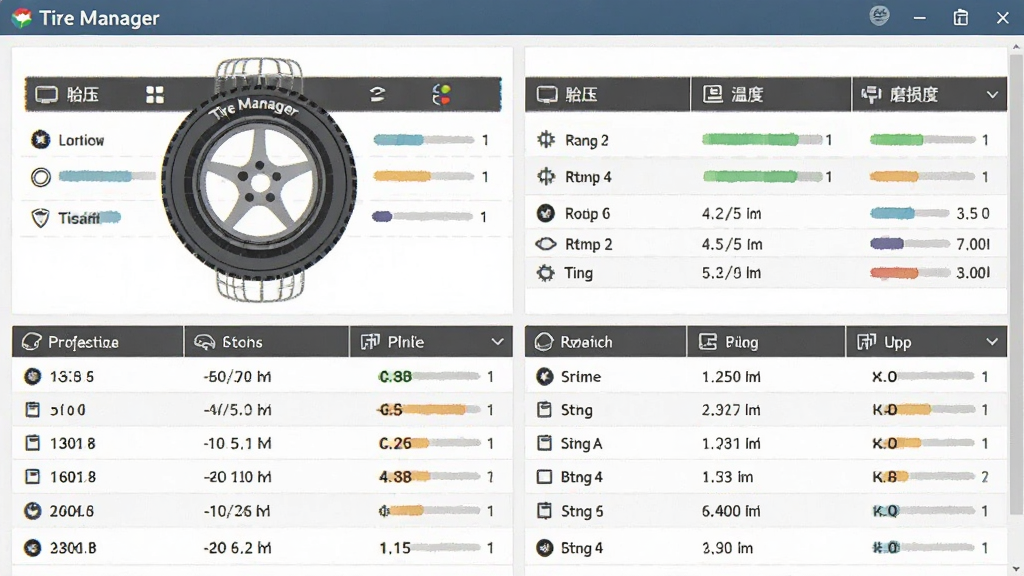
Task: Expand the chevron in the Upp column header
Action: pos(992,342)
